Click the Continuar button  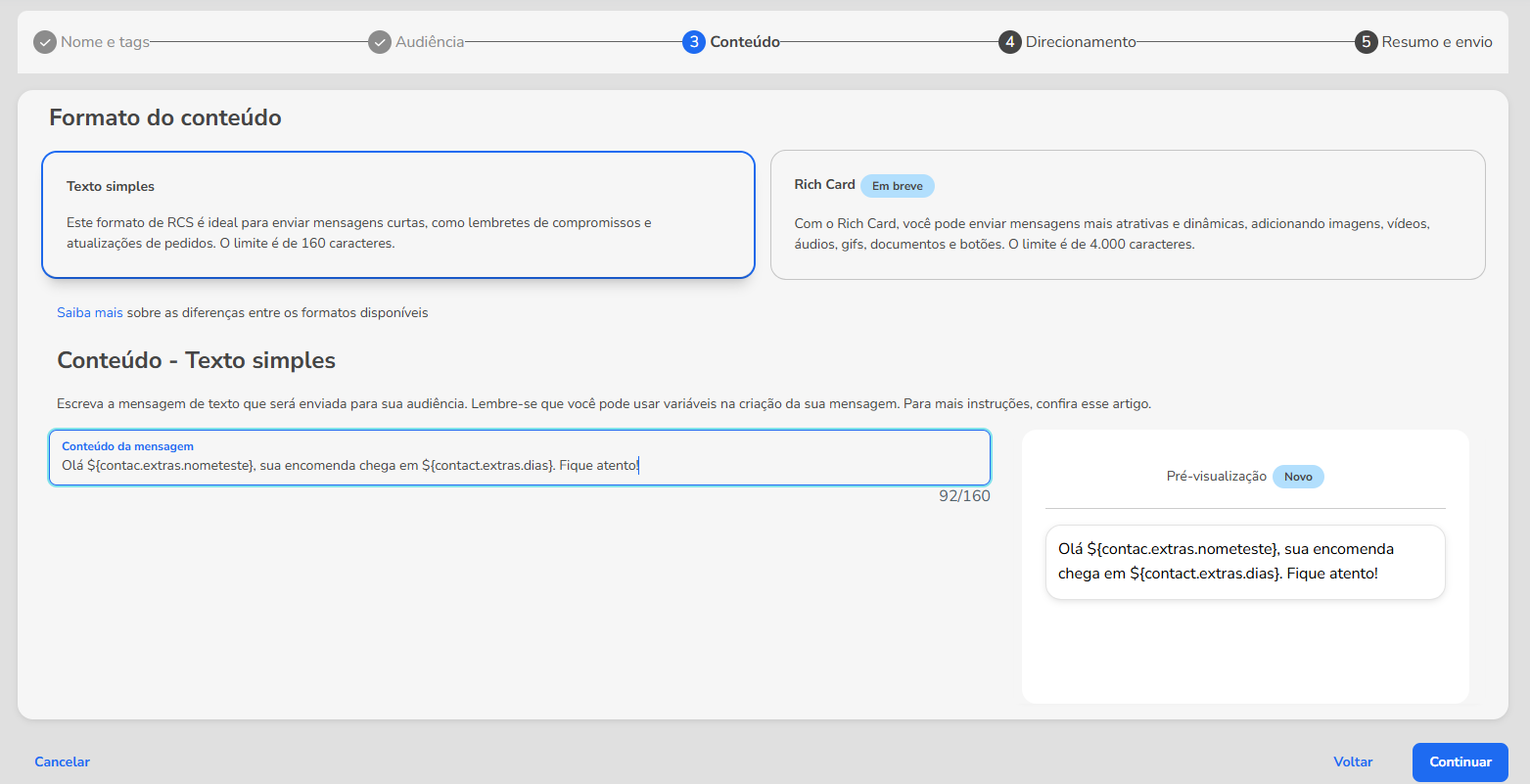tap(1460, 761)
